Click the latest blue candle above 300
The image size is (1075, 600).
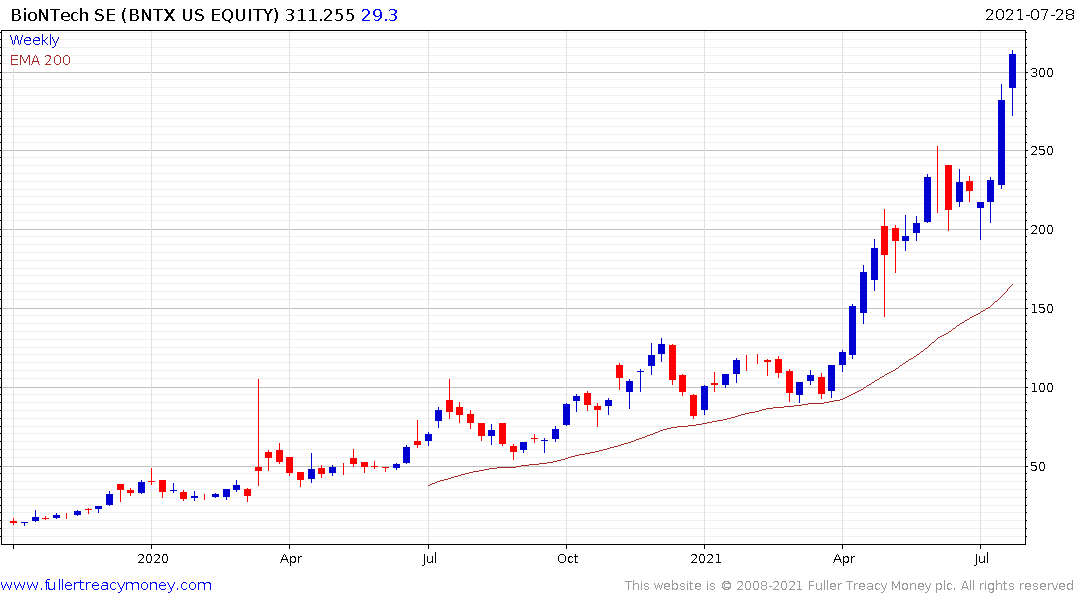coord(1013,71)
